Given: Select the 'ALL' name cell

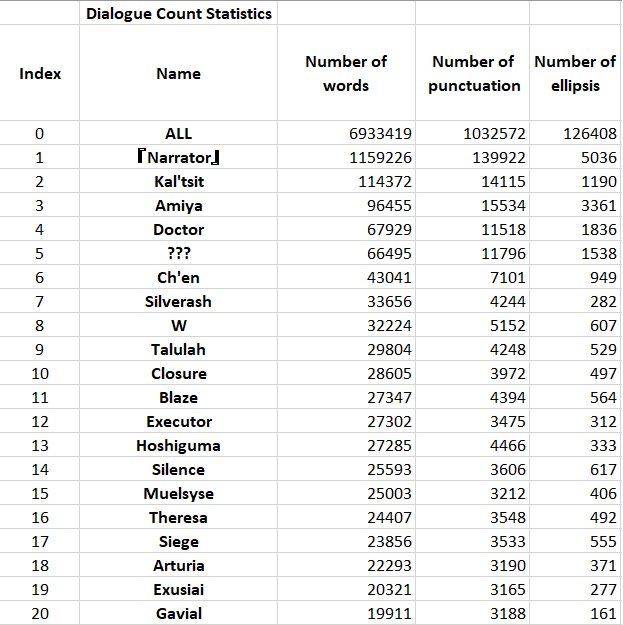Looking at the screenshot, I should [178, 133].
